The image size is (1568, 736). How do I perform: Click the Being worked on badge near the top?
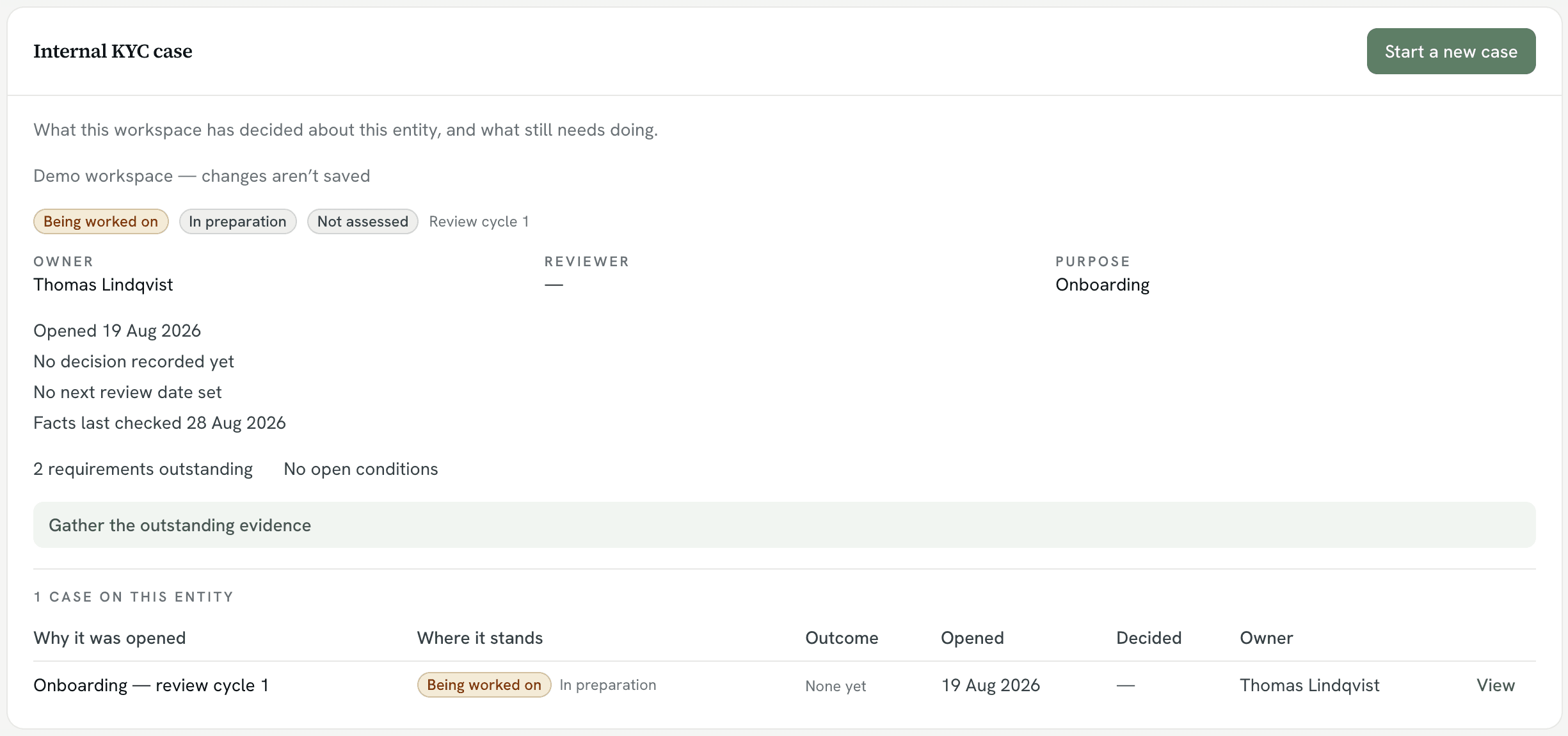pos(100,221)
